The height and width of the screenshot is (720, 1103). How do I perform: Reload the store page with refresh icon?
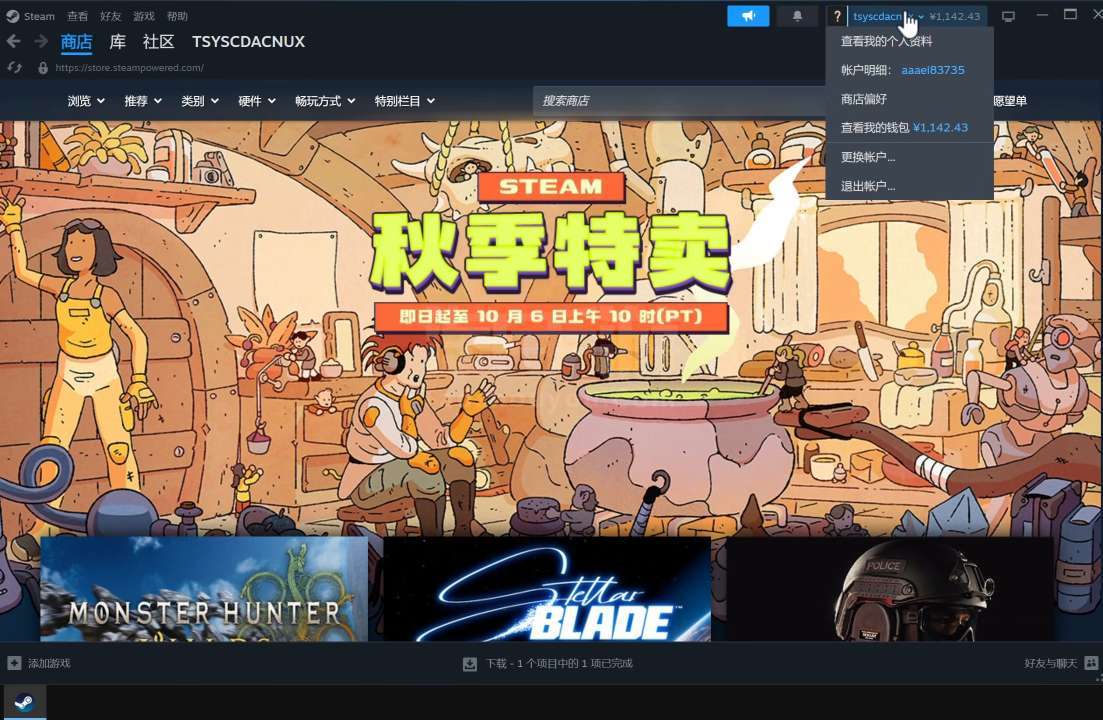click(x=15, y=68)
